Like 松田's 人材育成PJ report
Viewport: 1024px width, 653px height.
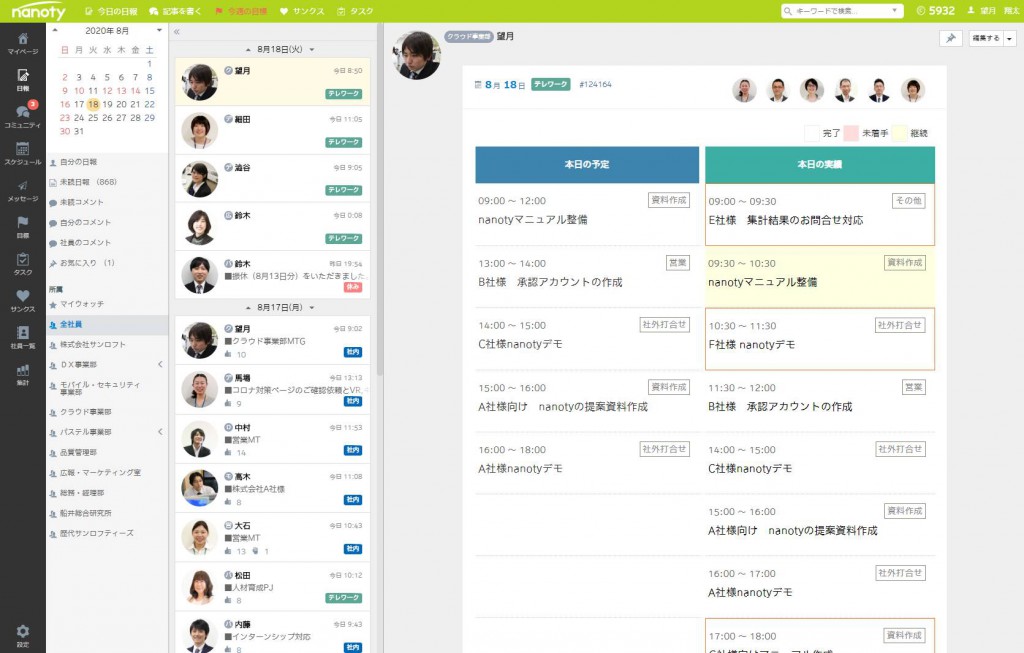point(228,600)
